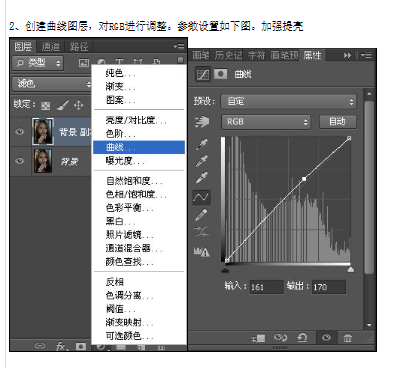The image size is (416, 368).
Task: Clip adjustment to layer icon at Properties bottom
Action: coord(258,339)
